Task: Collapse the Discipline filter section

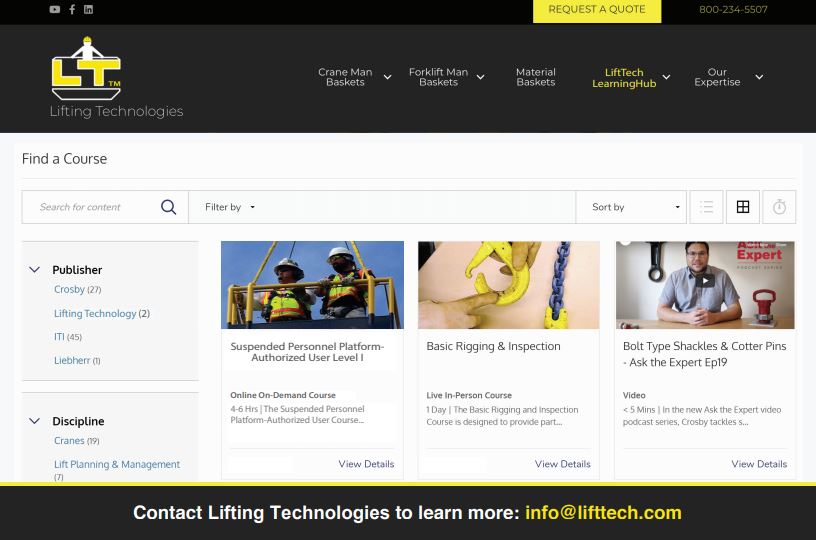Action: coord(34,421)
